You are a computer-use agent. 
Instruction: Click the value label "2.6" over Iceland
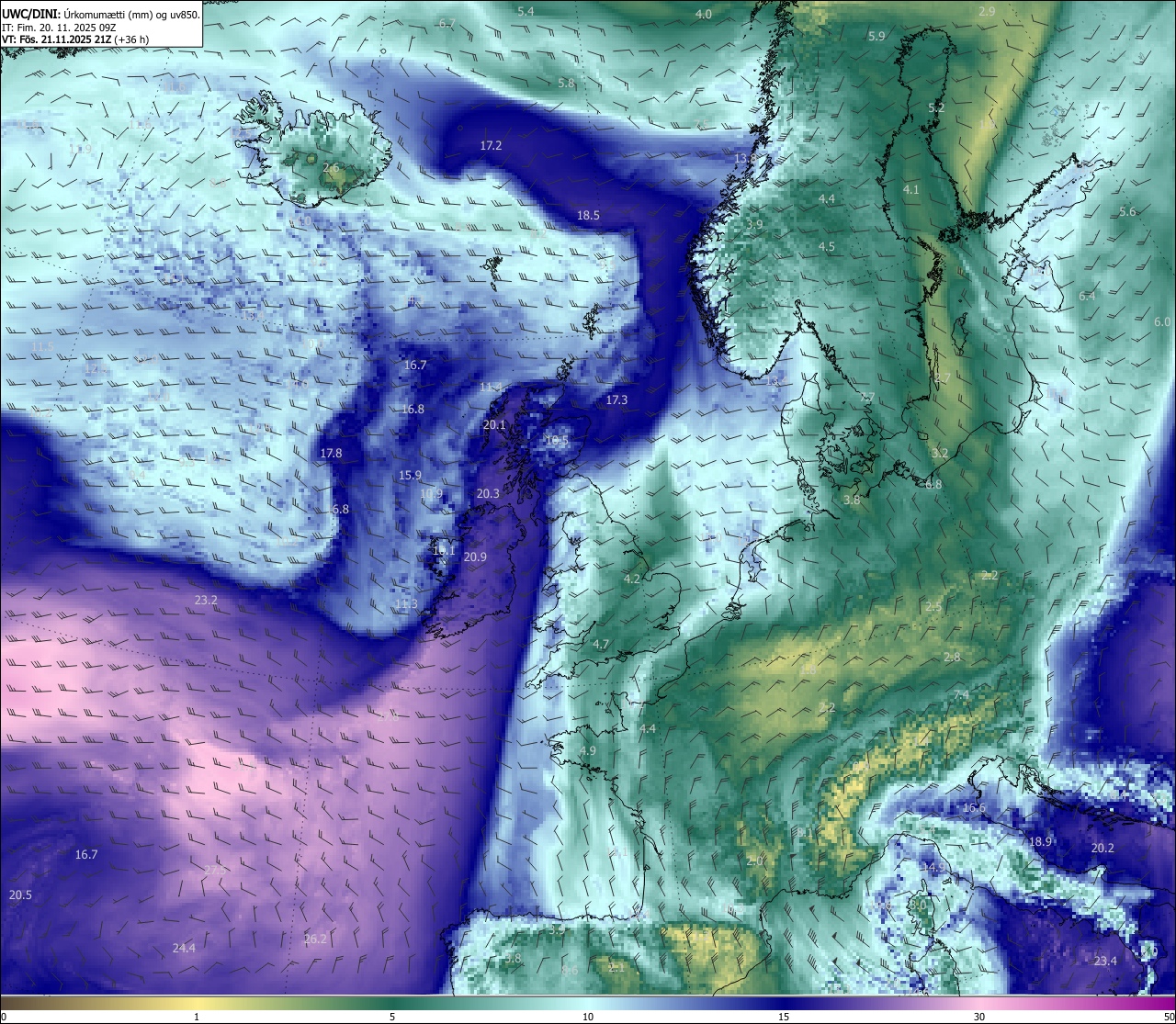(x=331, y=169)
